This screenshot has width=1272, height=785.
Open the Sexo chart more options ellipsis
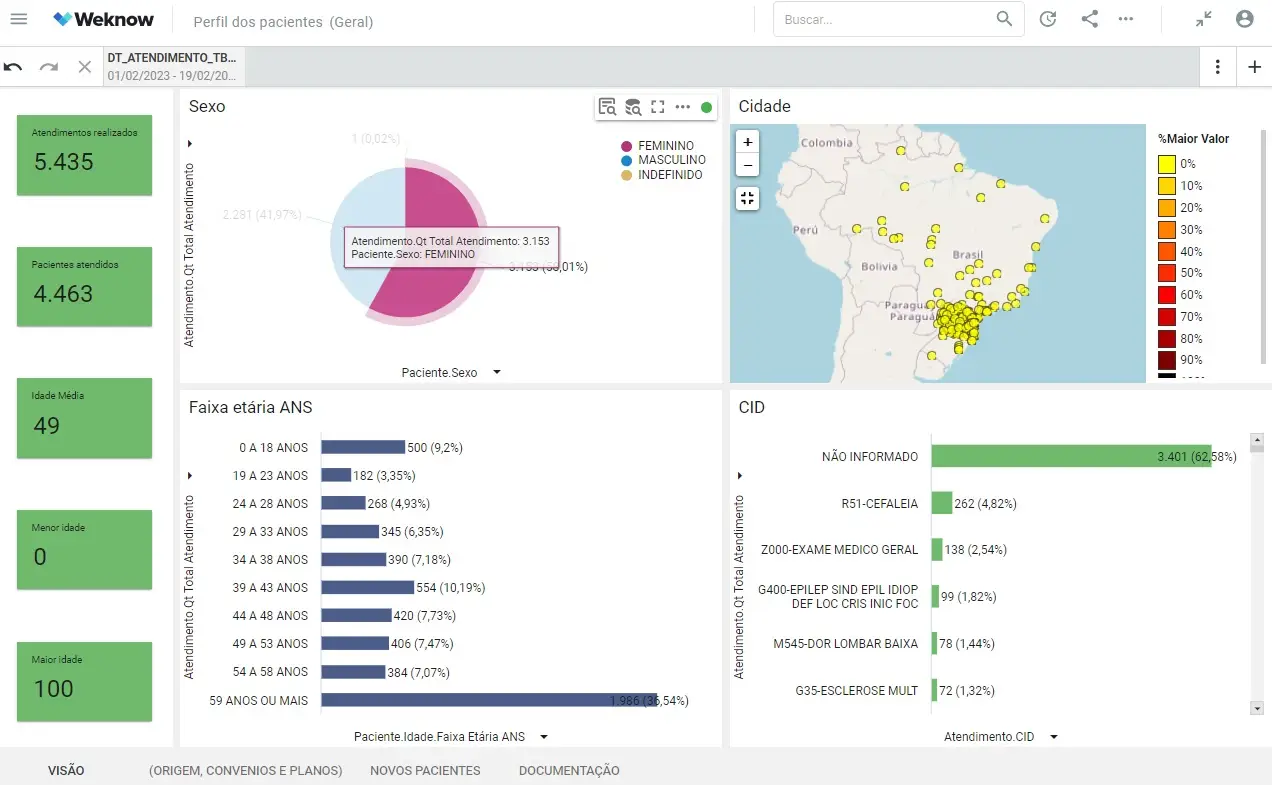pos(683,107)
